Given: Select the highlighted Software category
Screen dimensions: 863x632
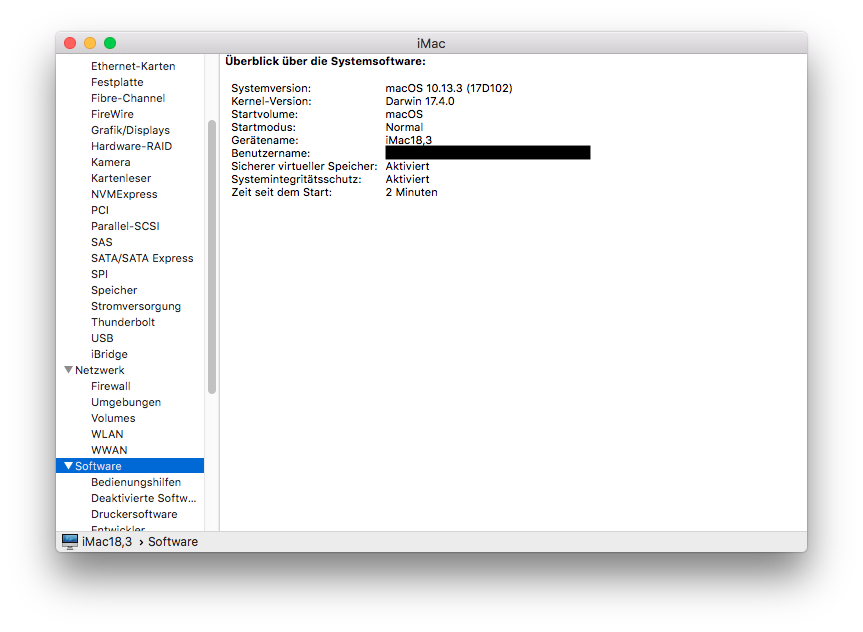Looking at the screenshot, I should point(130,466).
